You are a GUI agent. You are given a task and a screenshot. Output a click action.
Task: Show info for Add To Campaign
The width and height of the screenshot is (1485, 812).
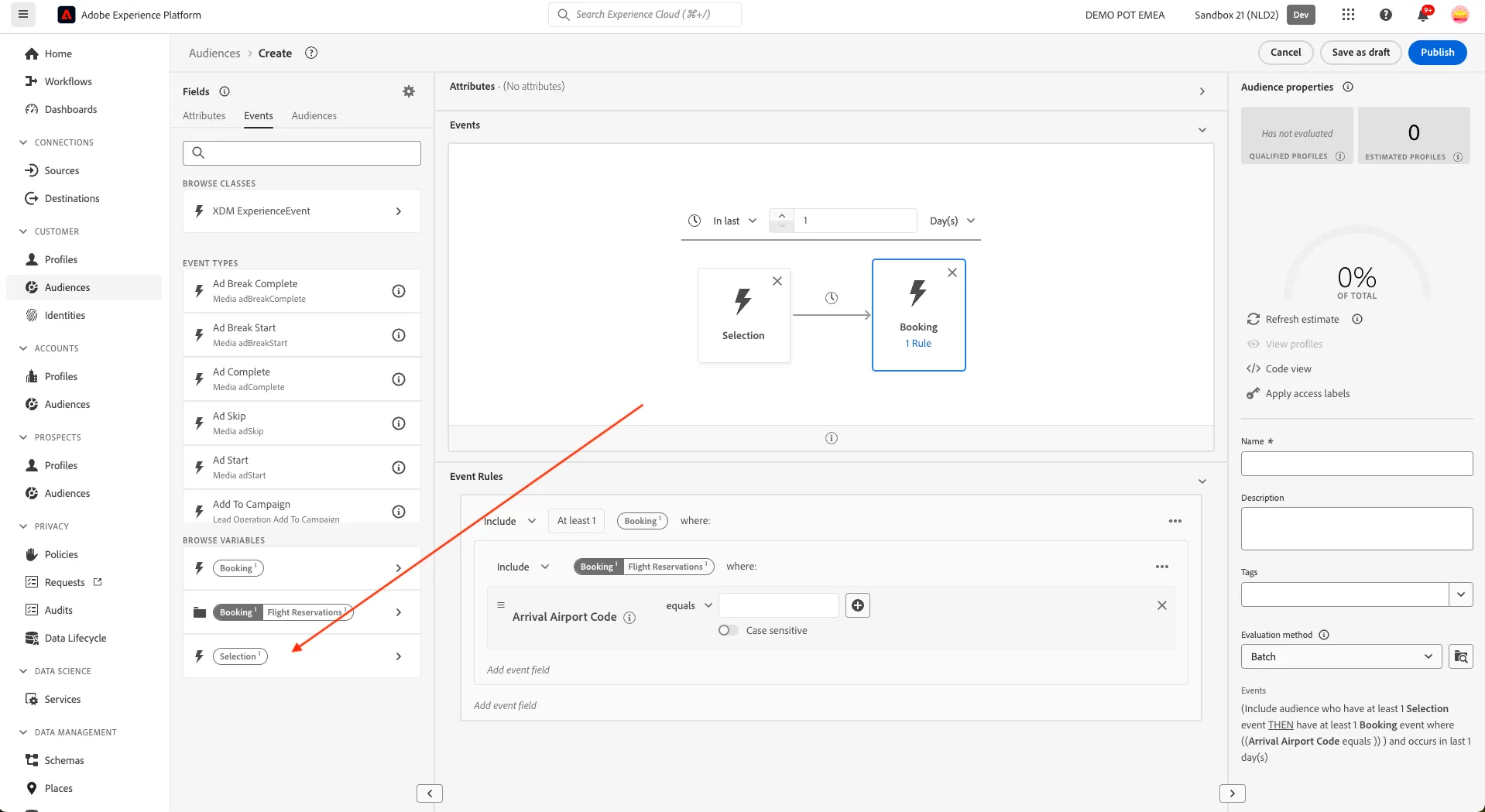click(399, 512)
